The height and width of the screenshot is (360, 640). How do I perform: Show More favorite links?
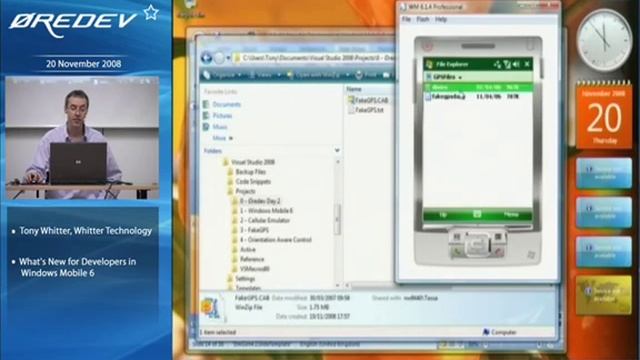click(222, 138)
